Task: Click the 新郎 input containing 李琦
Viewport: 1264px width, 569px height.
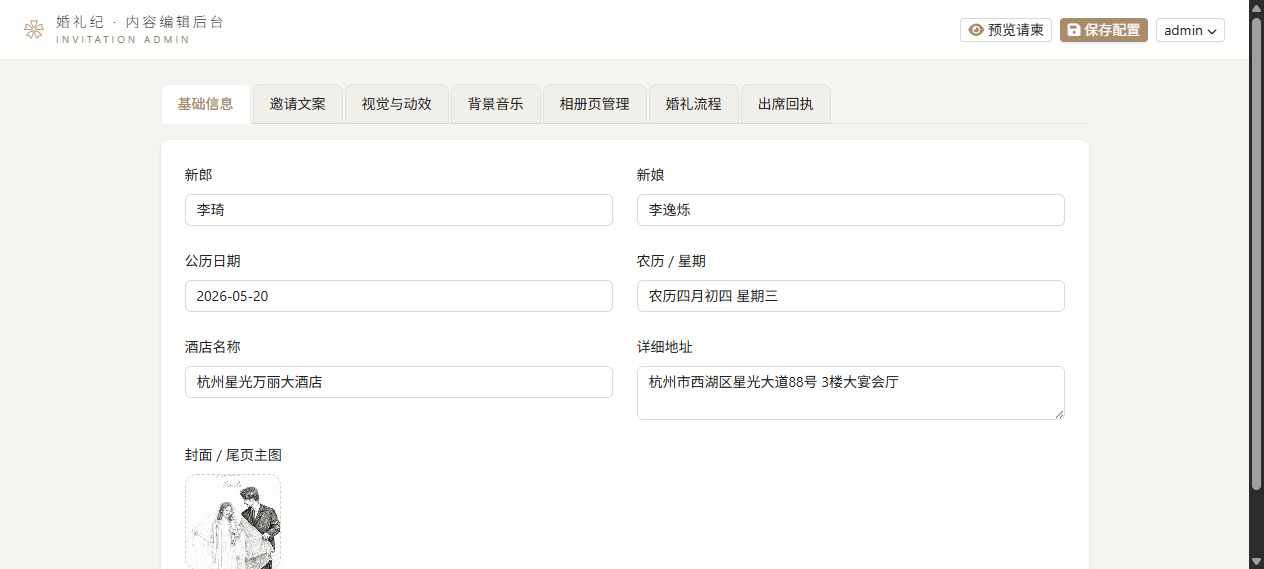Action: coord(399,210)
